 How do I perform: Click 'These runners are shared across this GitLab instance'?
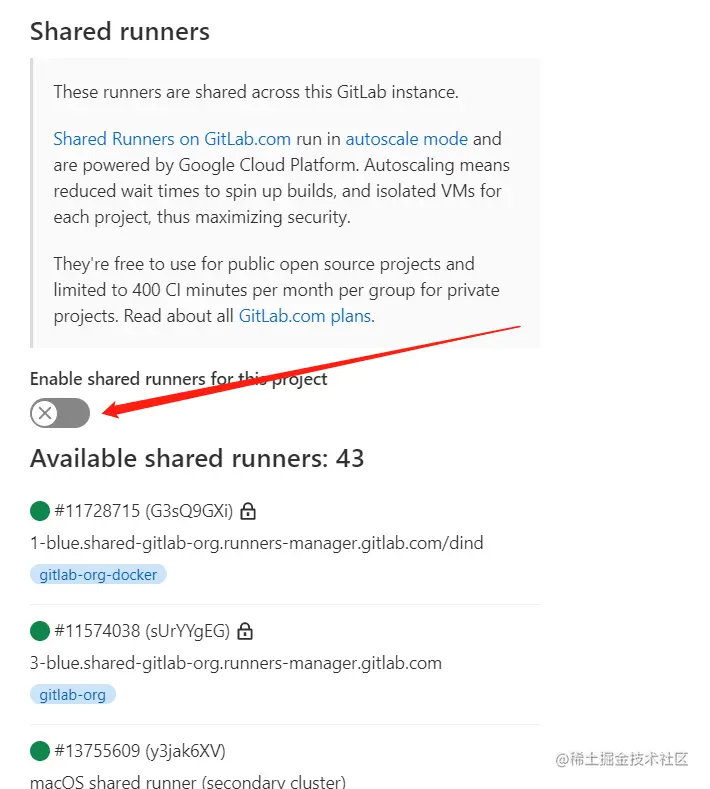256,92
